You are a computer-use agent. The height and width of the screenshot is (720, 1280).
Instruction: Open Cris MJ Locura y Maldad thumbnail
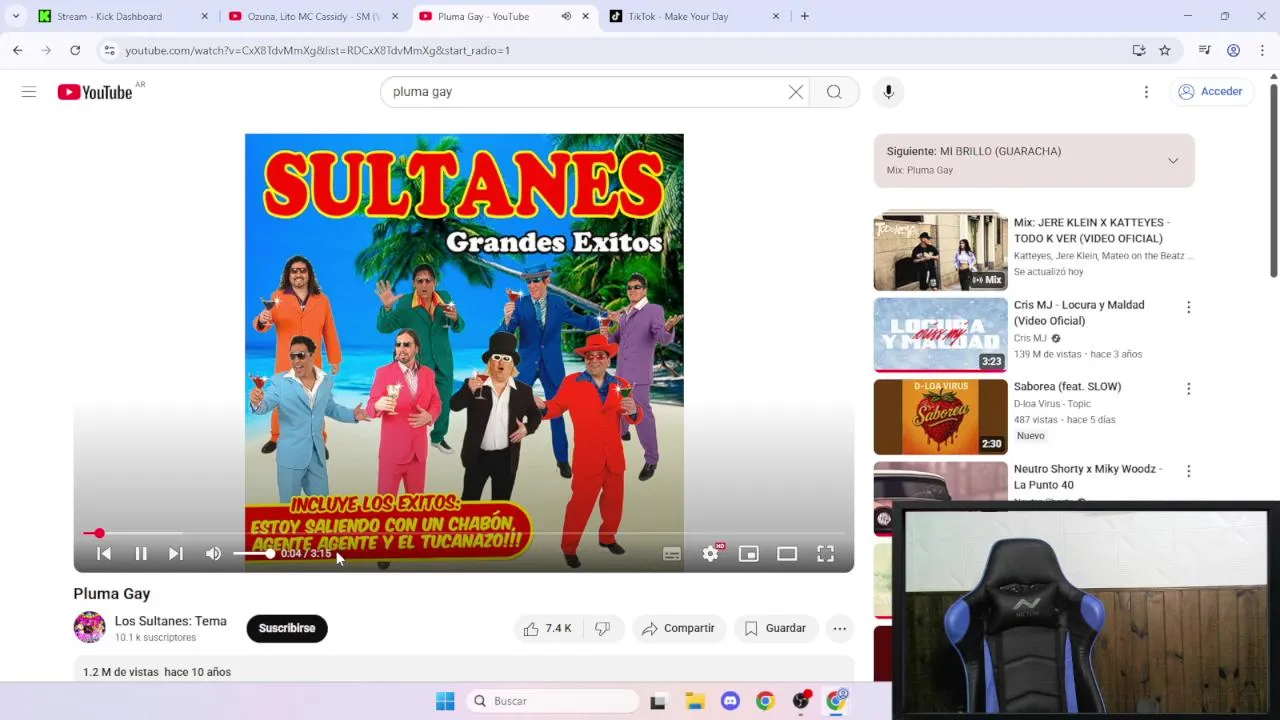pos(940,334)
